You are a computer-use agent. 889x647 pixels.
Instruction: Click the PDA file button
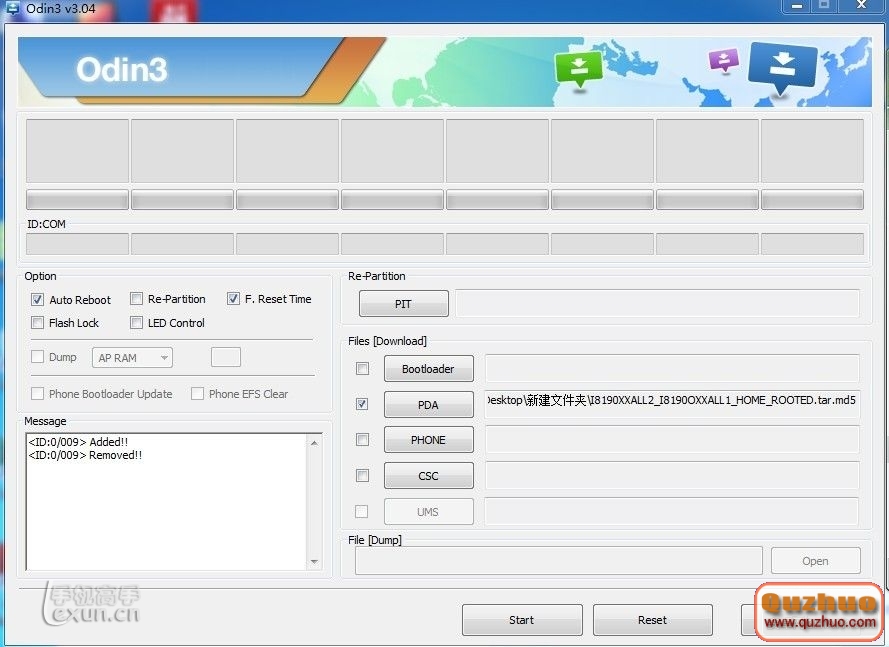429,404
